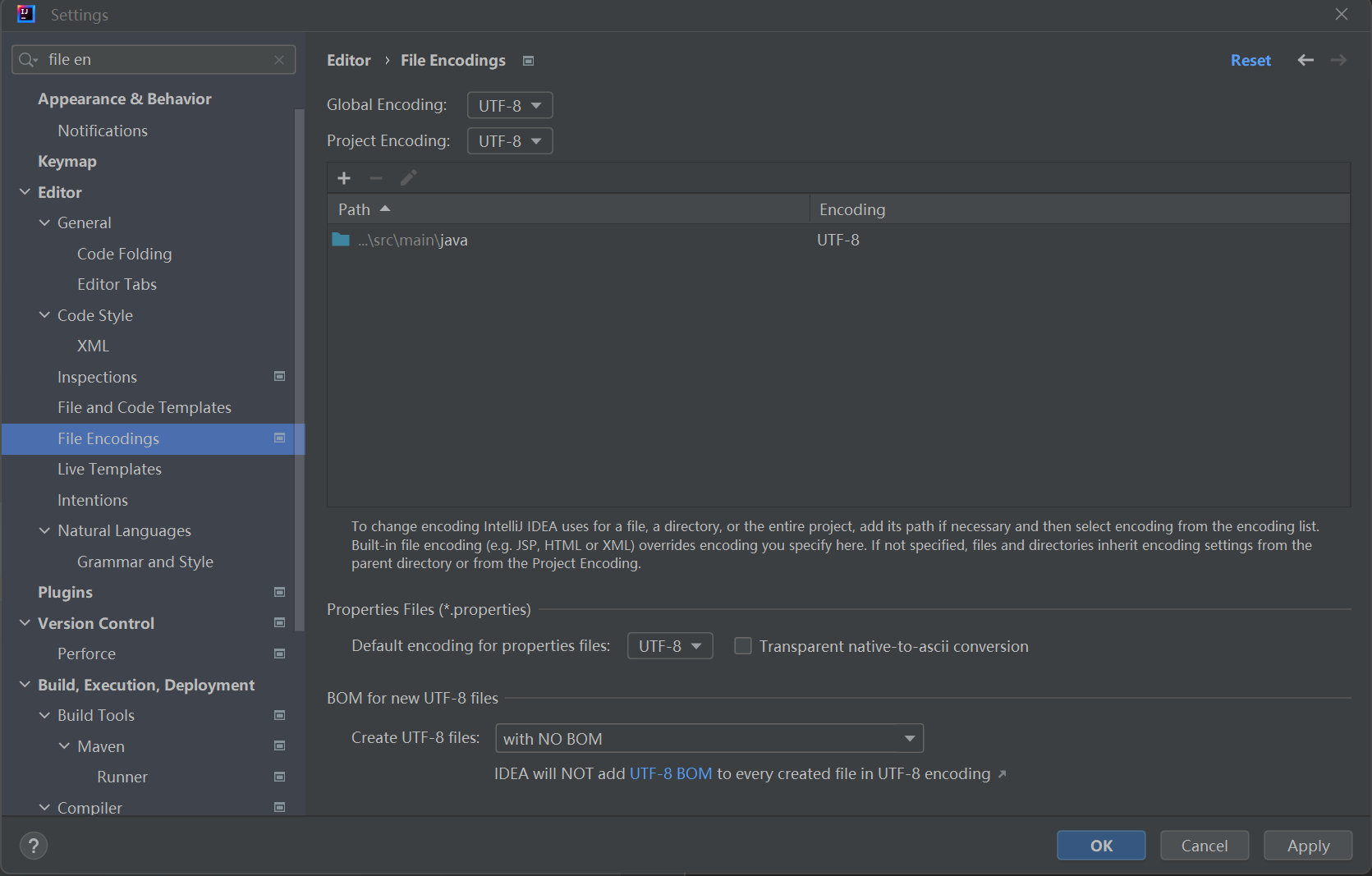Open Code Folding settings
This screenshot has height=876, width=1372.
(125, 254)
